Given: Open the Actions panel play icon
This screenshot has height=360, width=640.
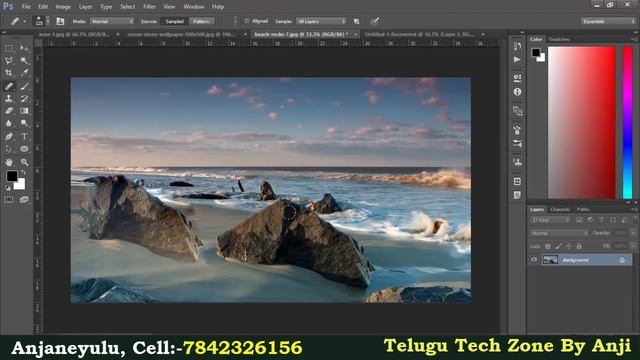Looking at the screenshot, I should pos(517,60).
